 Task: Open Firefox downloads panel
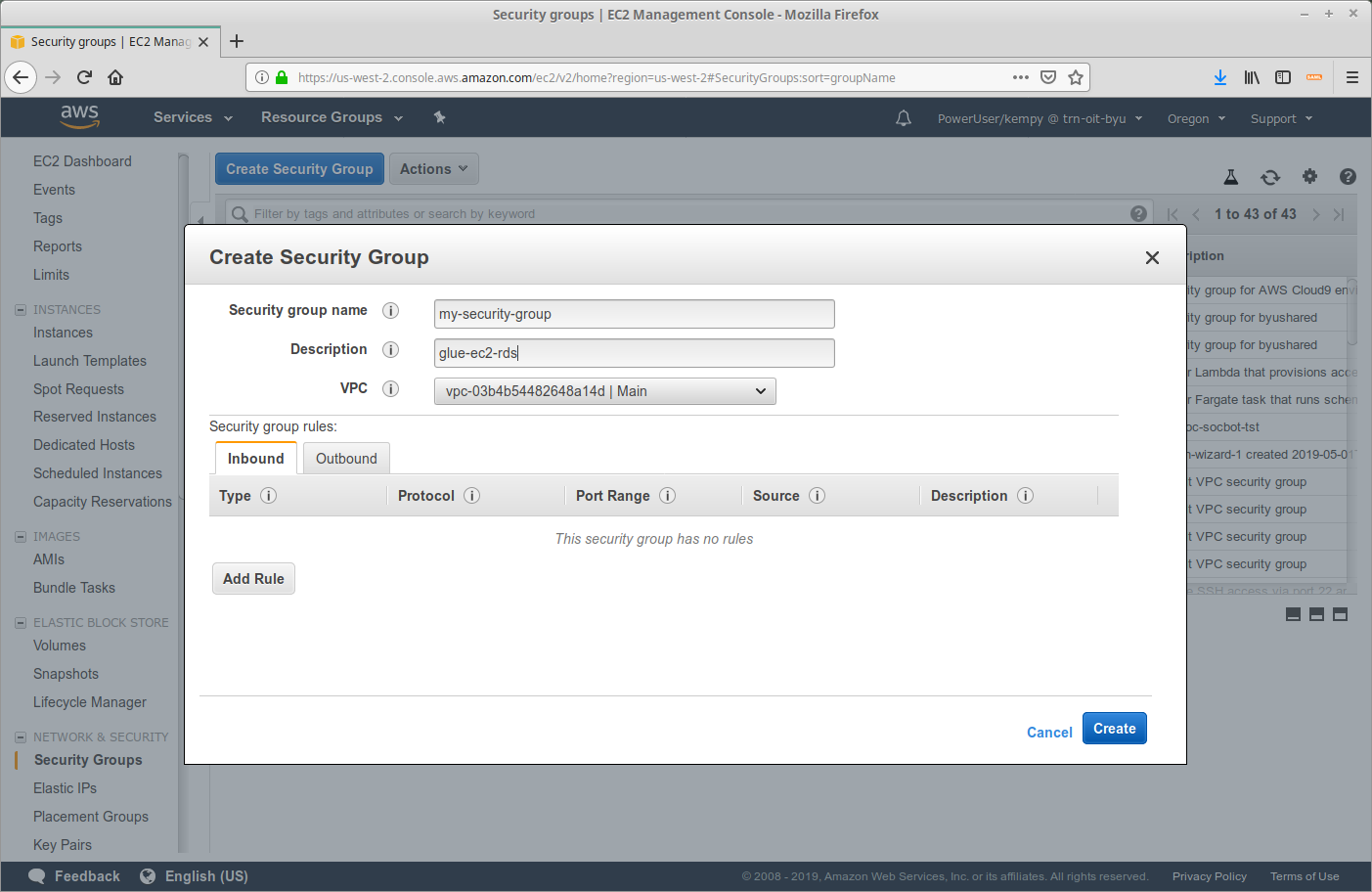tap(1220, 77)
